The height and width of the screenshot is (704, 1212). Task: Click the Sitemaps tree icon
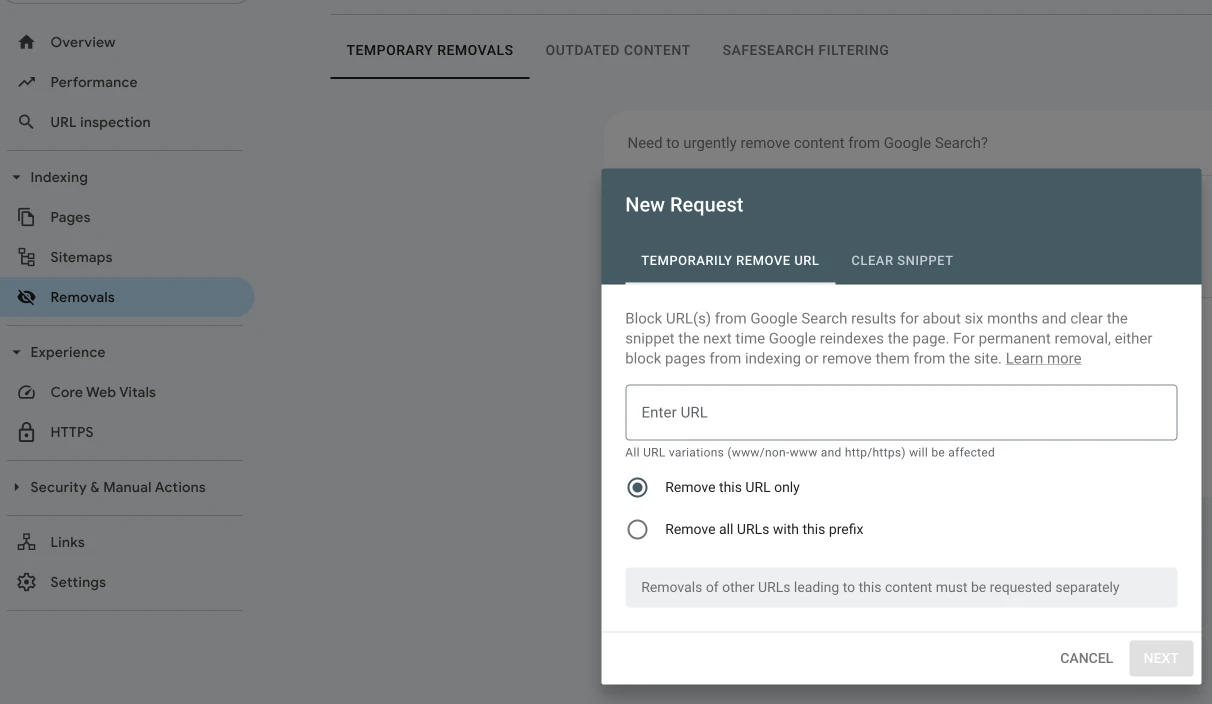pyautogui.click(x=27, y=257)
